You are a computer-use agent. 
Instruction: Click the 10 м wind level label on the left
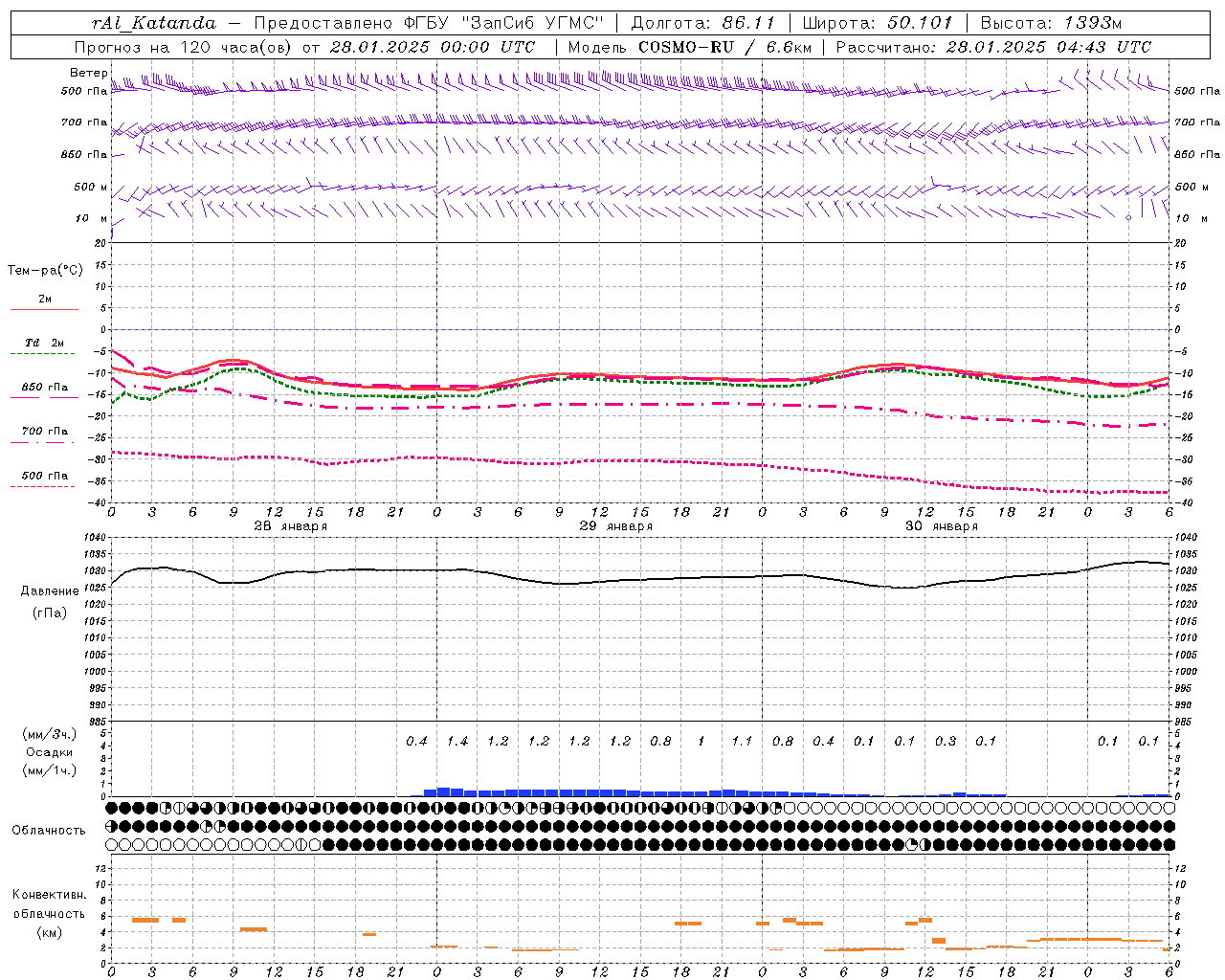92,218
